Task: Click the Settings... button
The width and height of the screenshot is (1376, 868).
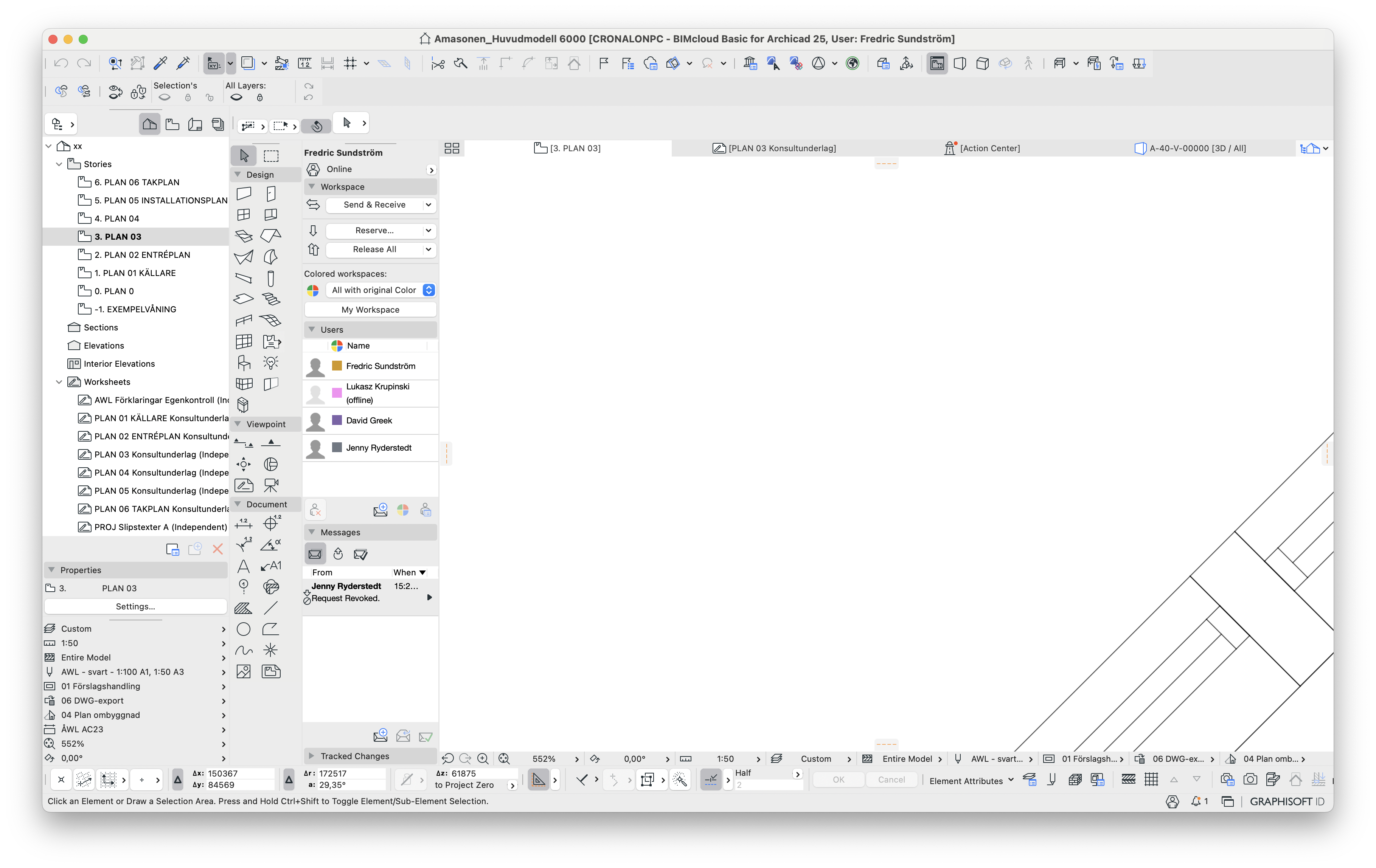Action: tap(135, 606)
